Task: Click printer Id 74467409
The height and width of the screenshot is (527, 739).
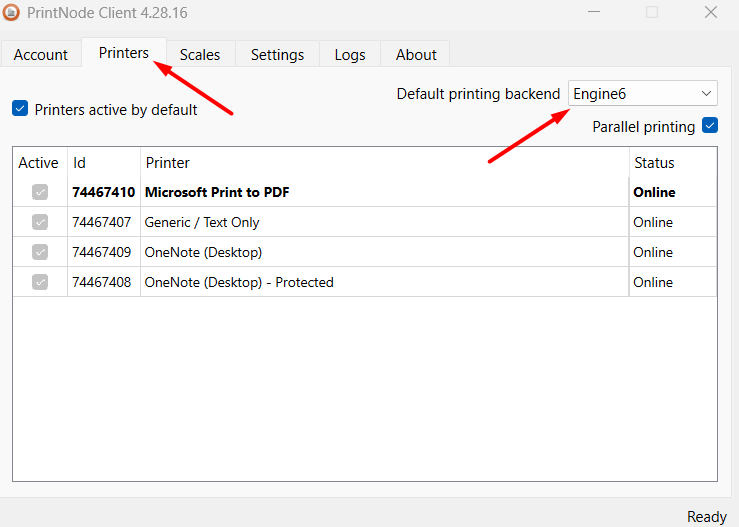Action: (101, 252)
